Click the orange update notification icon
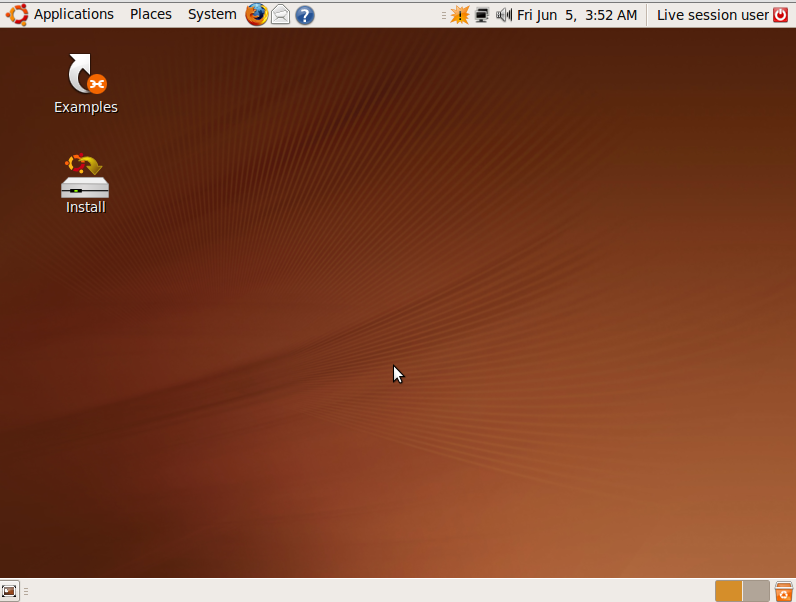Screen dimensions: 796x602 click(x=460, y=15)
